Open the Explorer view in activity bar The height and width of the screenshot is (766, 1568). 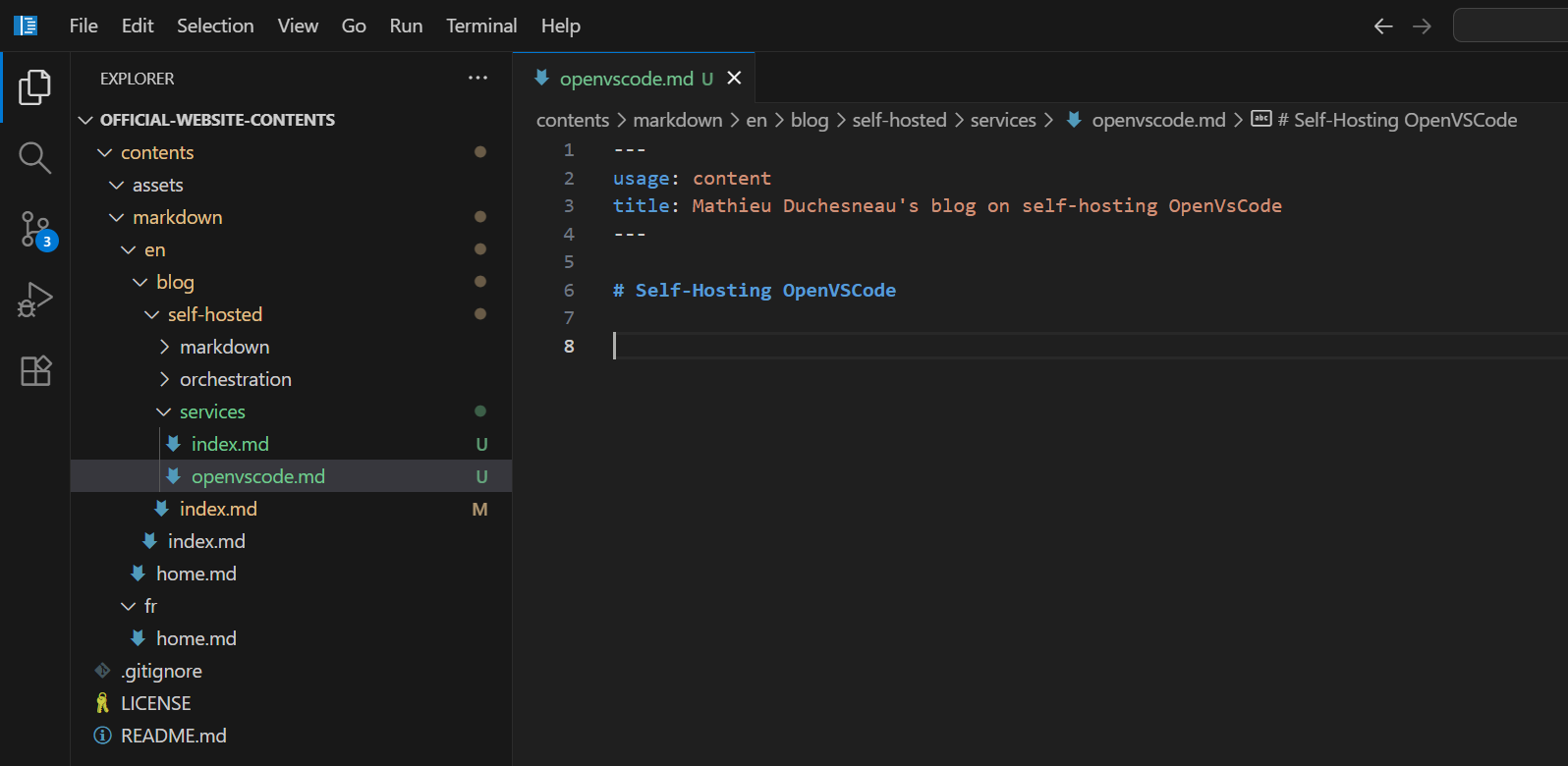35,87
